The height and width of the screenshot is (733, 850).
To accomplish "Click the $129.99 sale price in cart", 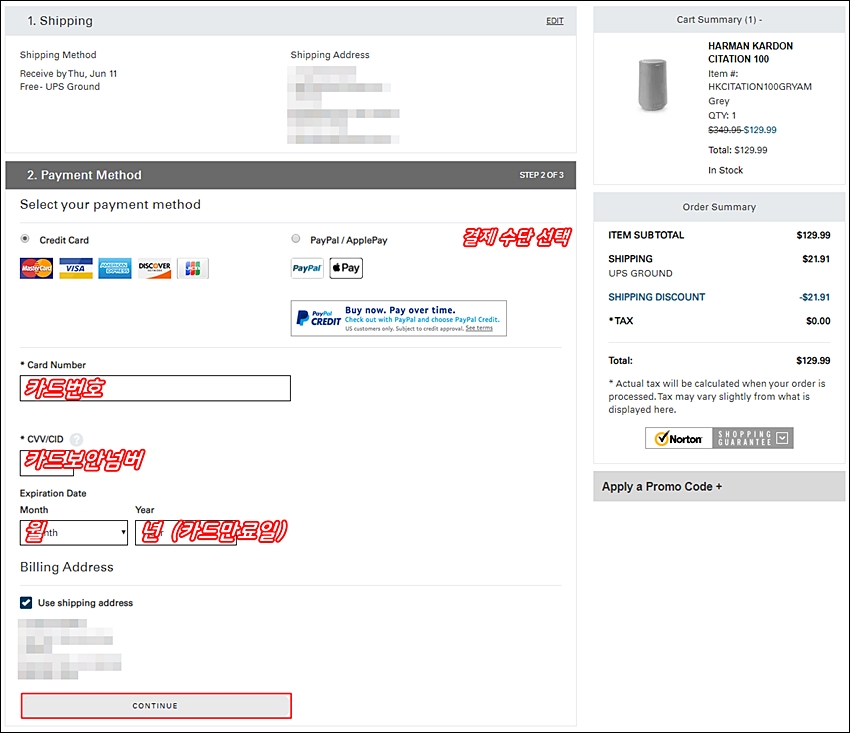I will click(760, 130).
